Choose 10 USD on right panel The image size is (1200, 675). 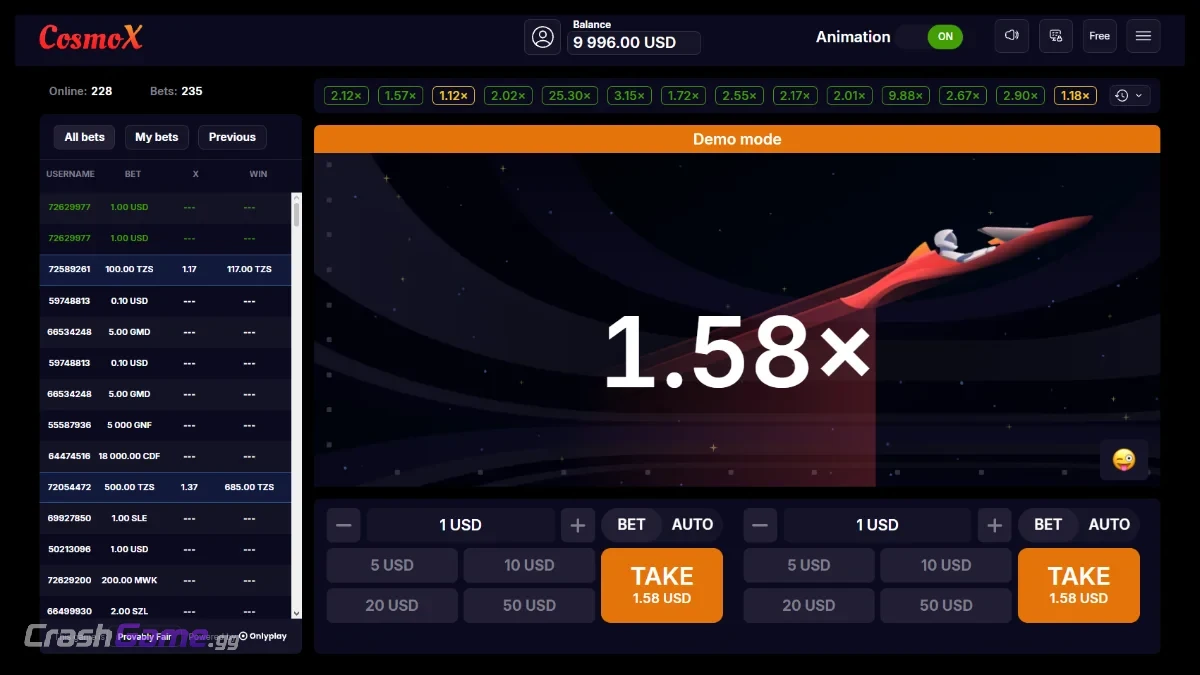(946, 565)
